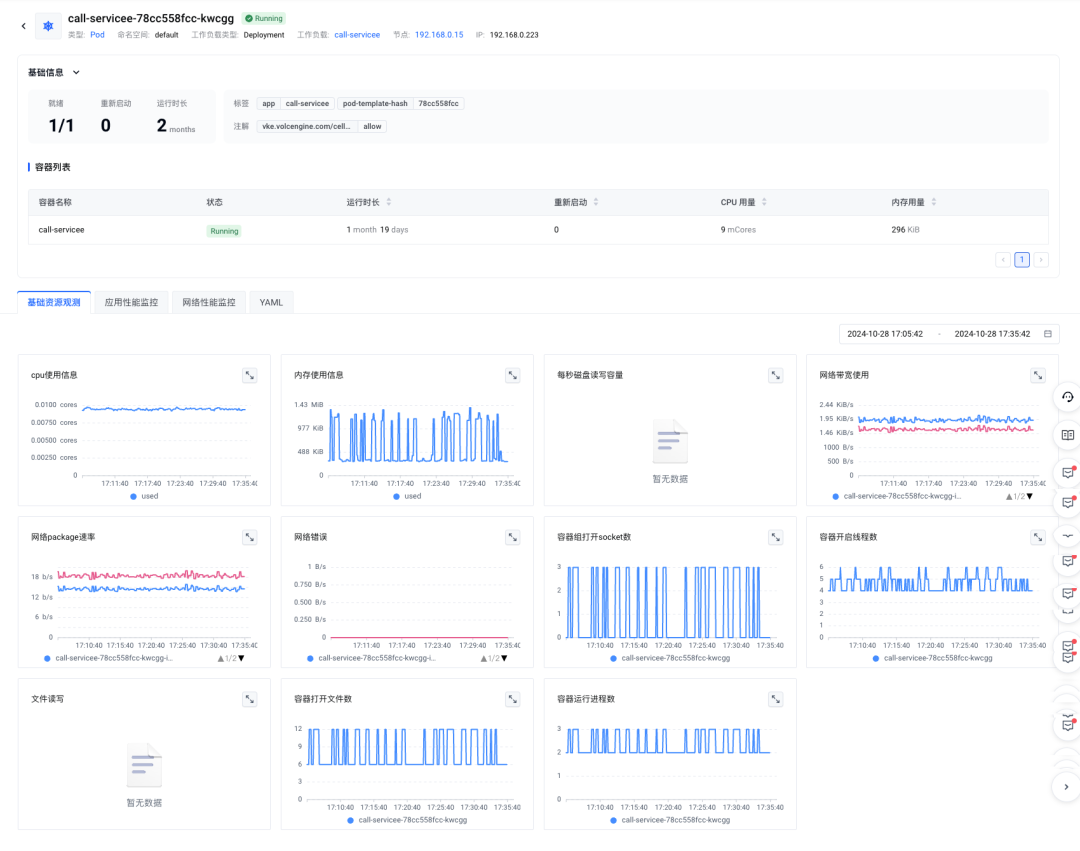Enlarge the 容器组打开socket数 chart
This screenshot has height=851, width=1080.
[775, 537]
